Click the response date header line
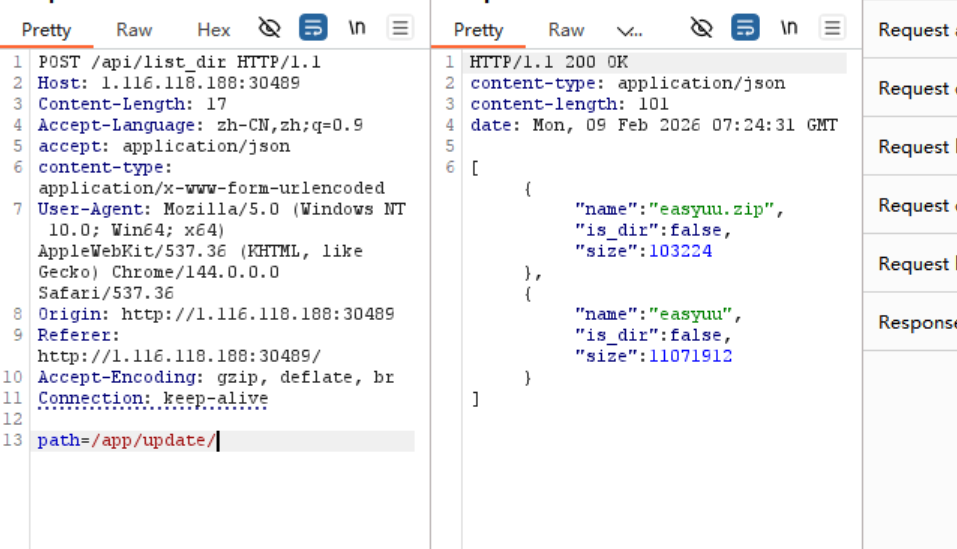The height and width of the screenshot is (549, 957). pyautogui.click(x=654, y=125)
